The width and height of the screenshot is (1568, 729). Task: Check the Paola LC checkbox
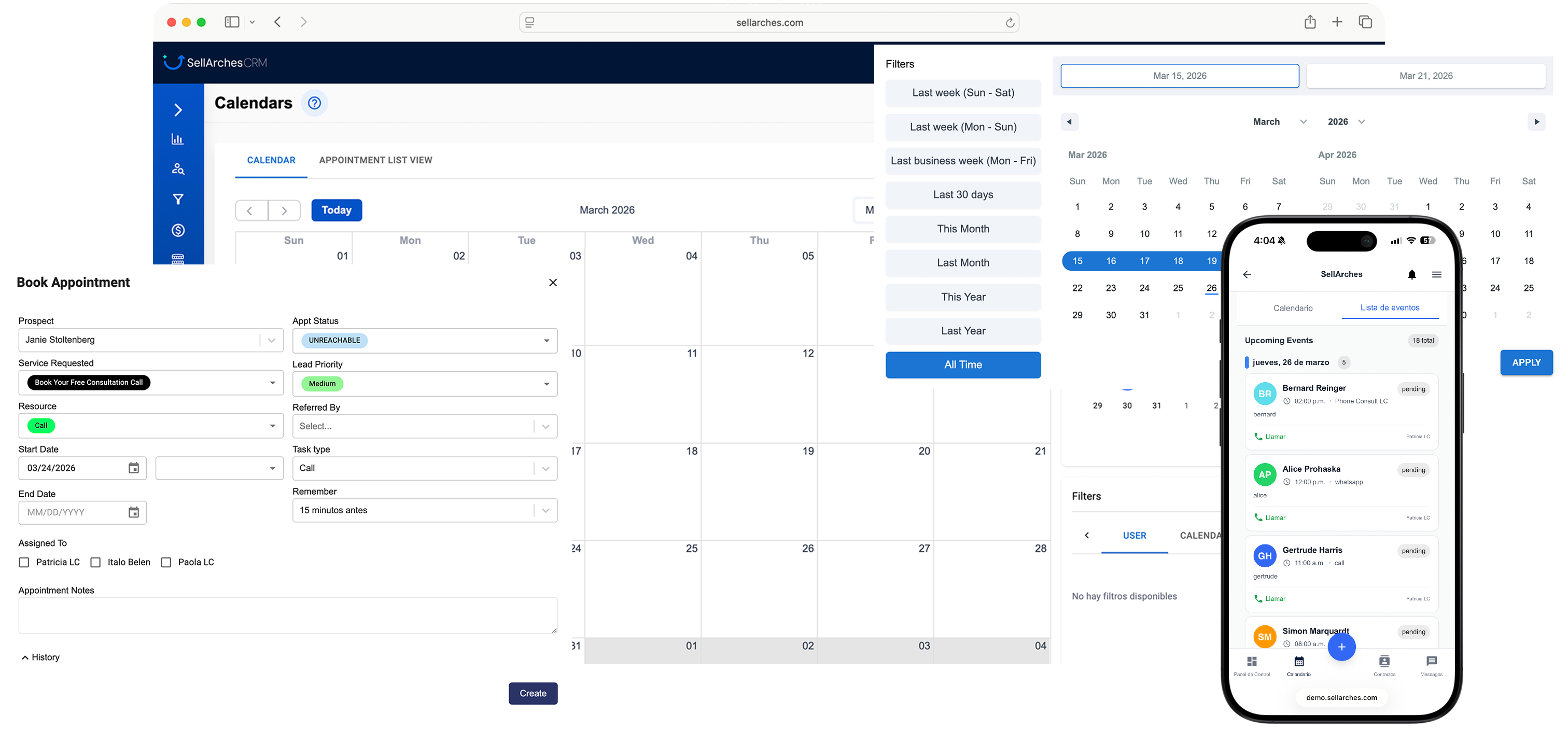[165, 562]
